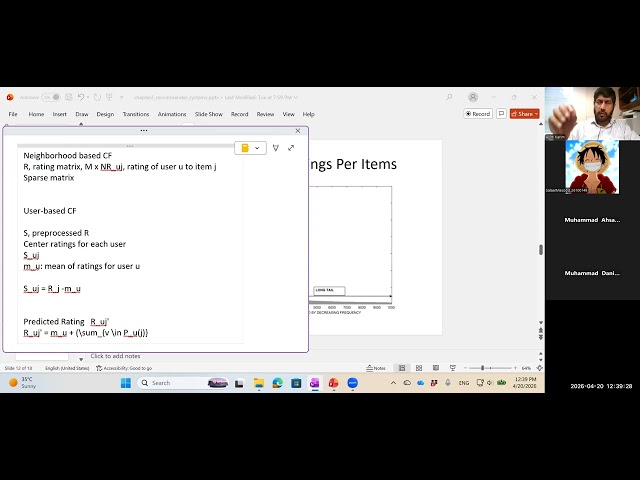Switch to the Design tab

(105, 114)
